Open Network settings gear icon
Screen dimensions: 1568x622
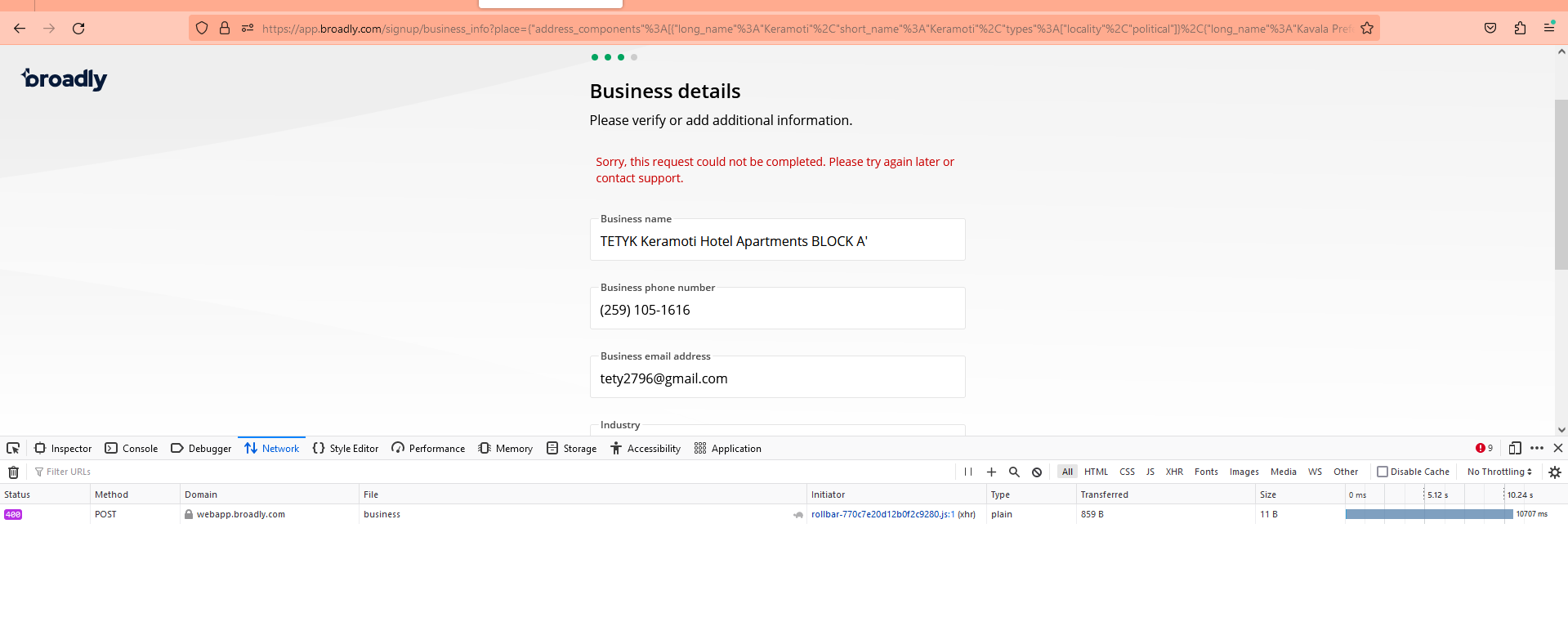click(x=1555, y=472)
